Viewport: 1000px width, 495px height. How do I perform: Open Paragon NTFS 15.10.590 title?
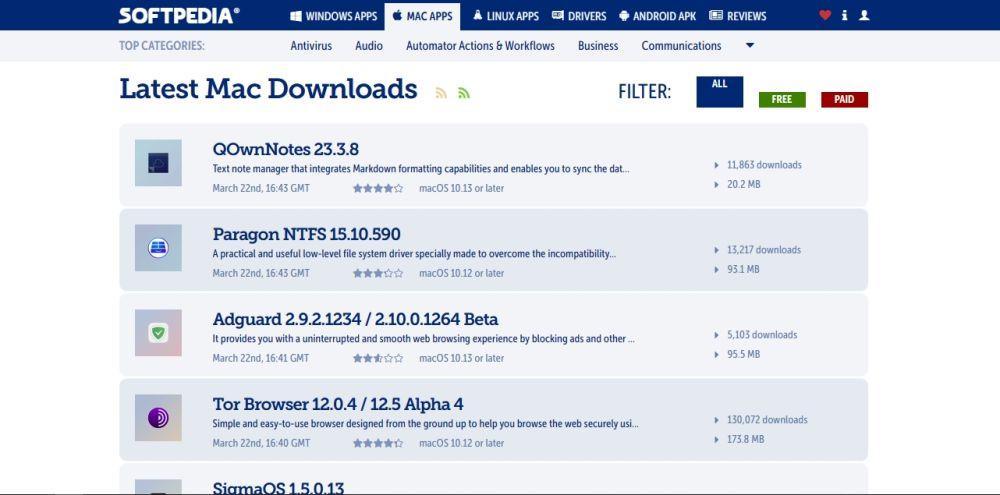(307, 234)
